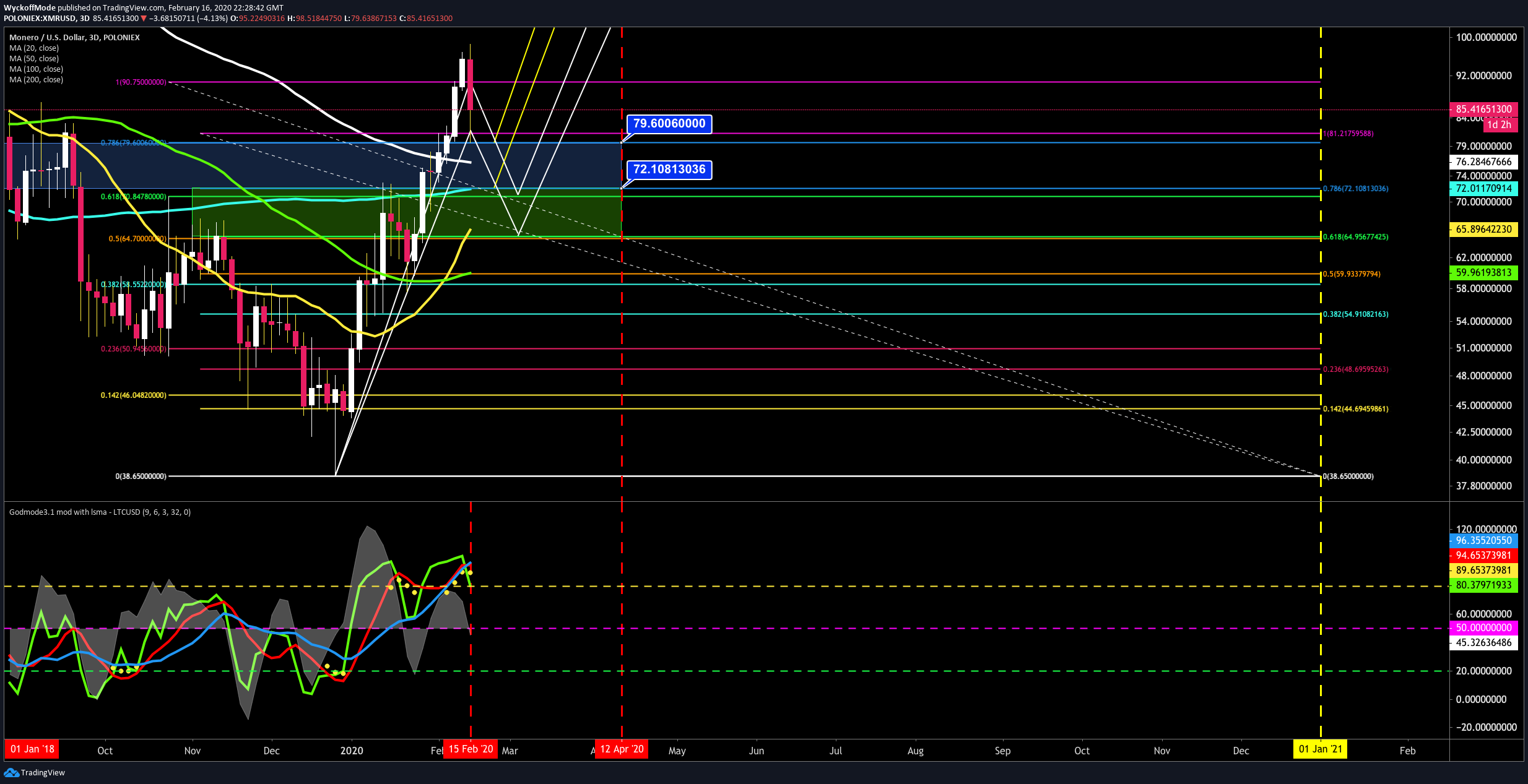
Task: Click the Oct label following Sep
Action: [x=1082, y=751]
